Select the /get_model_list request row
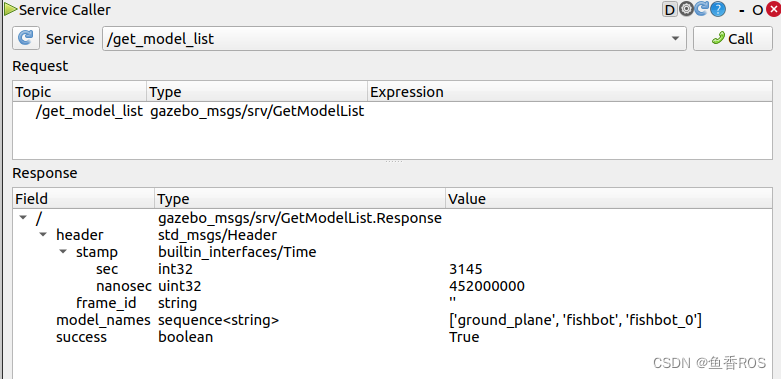 pyautogui.click(x=392, y=111)
